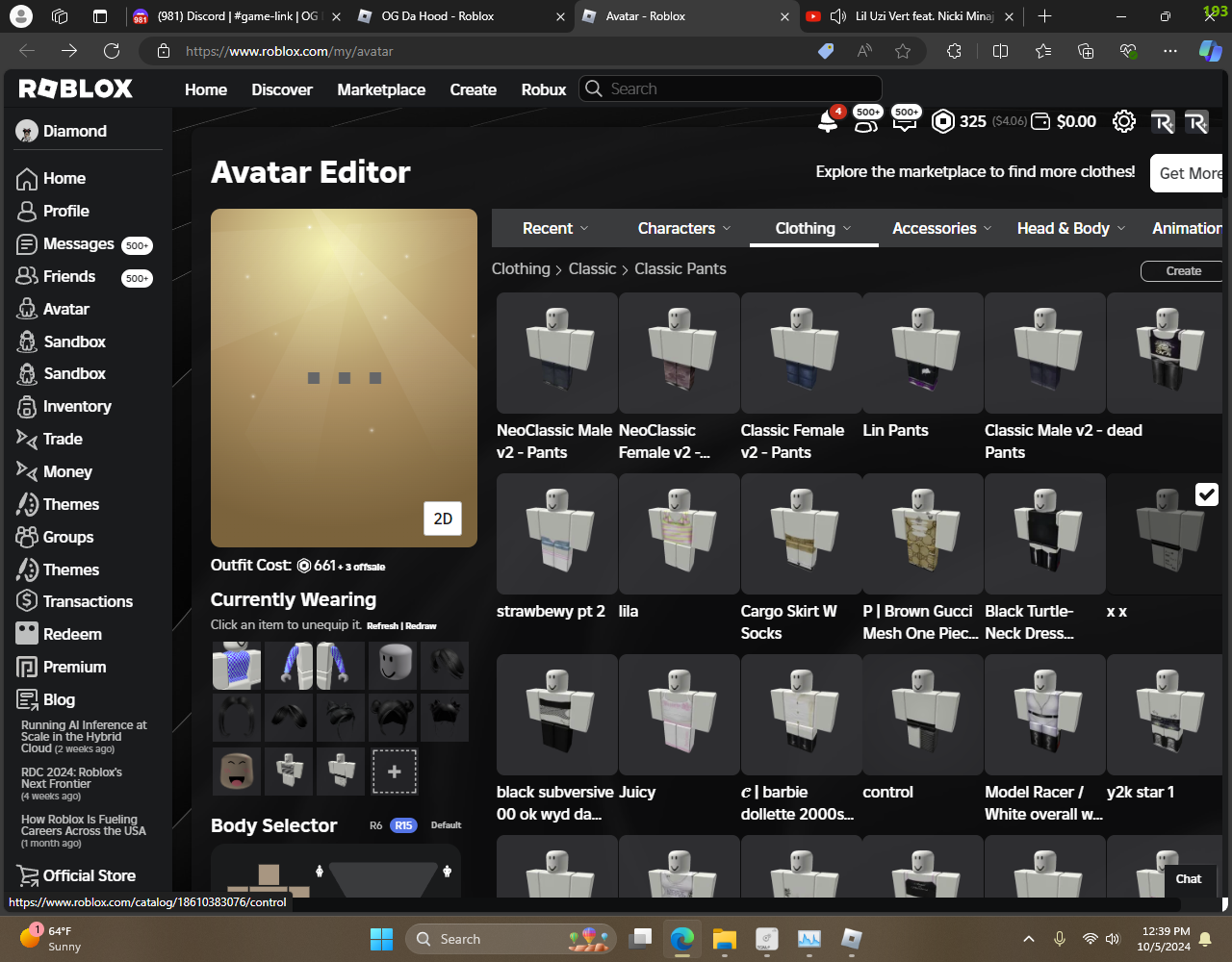Click the browser refresh button
1232x962 pixels.
(x=112, y=51)
